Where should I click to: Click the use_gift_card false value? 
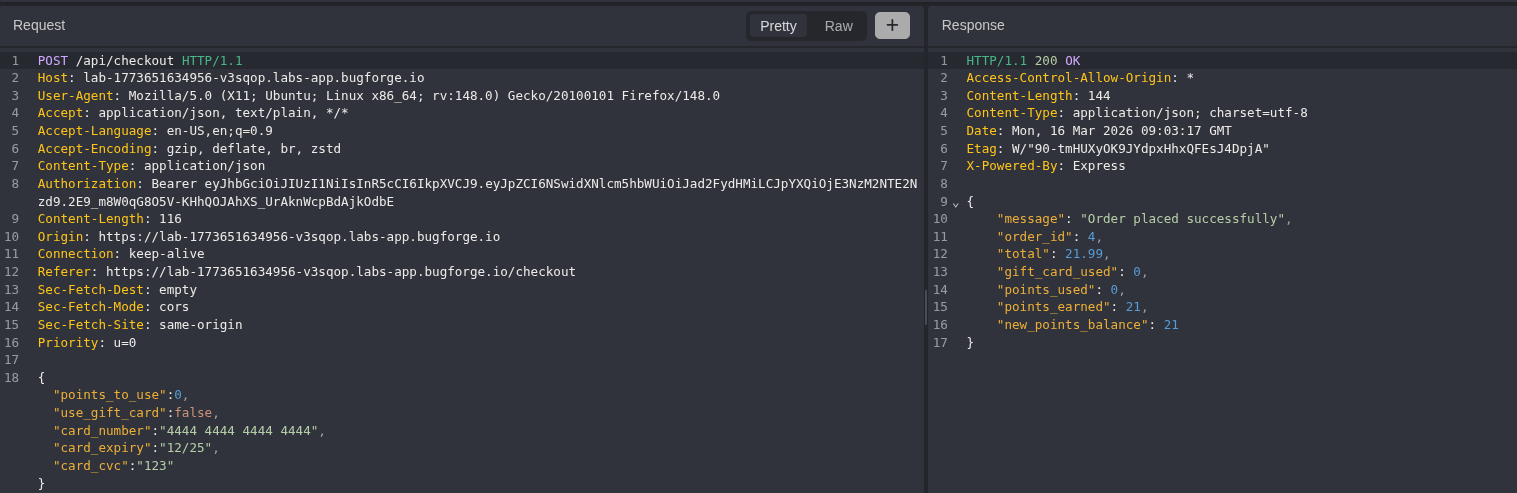tap(193, 413)
